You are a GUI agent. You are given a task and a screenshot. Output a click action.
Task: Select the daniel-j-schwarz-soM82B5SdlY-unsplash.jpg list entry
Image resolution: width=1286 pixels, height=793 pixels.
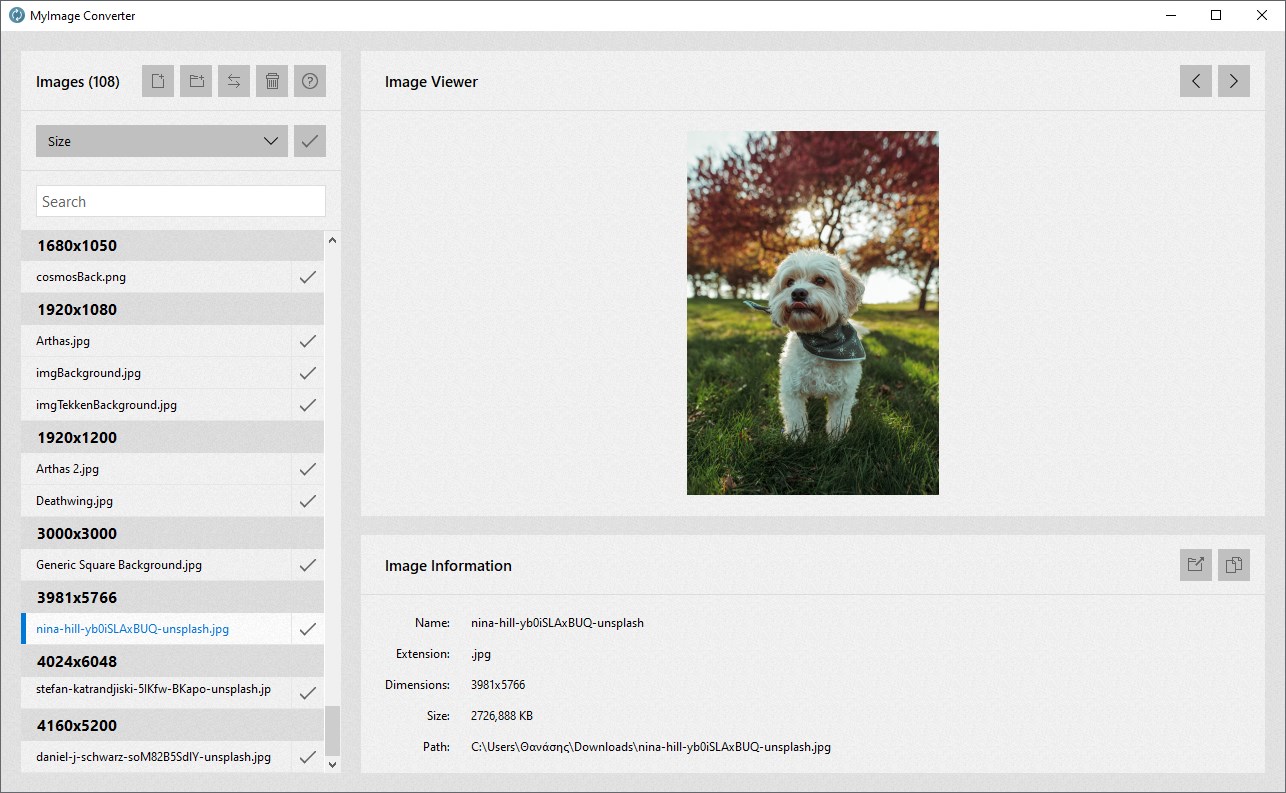click(157, 757)
